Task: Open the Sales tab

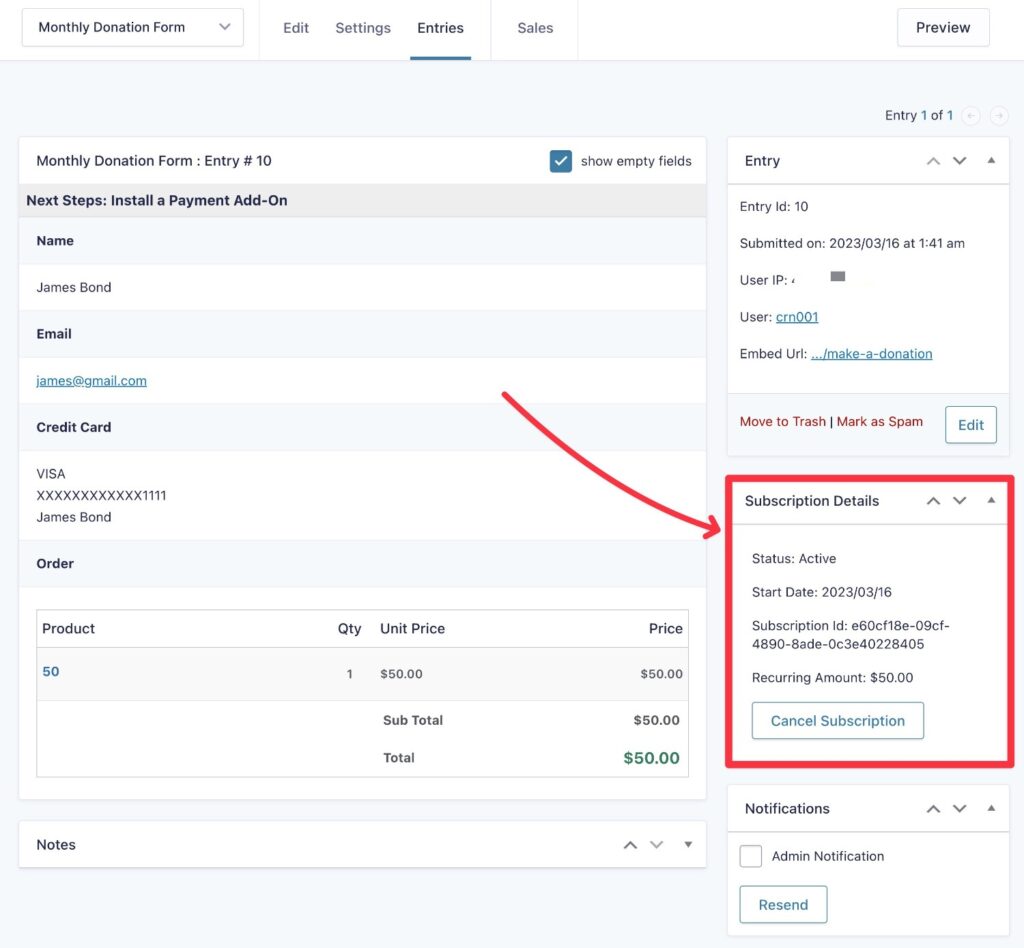Action: point(534,28)
